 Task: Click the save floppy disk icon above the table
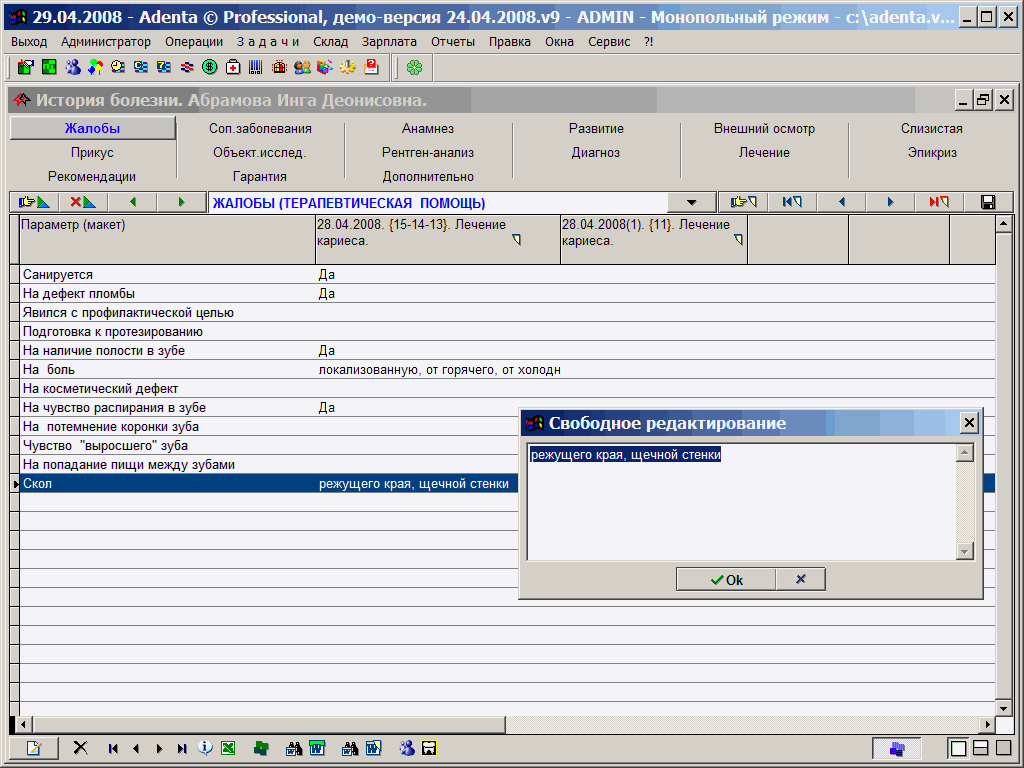(x=988, y=202)
